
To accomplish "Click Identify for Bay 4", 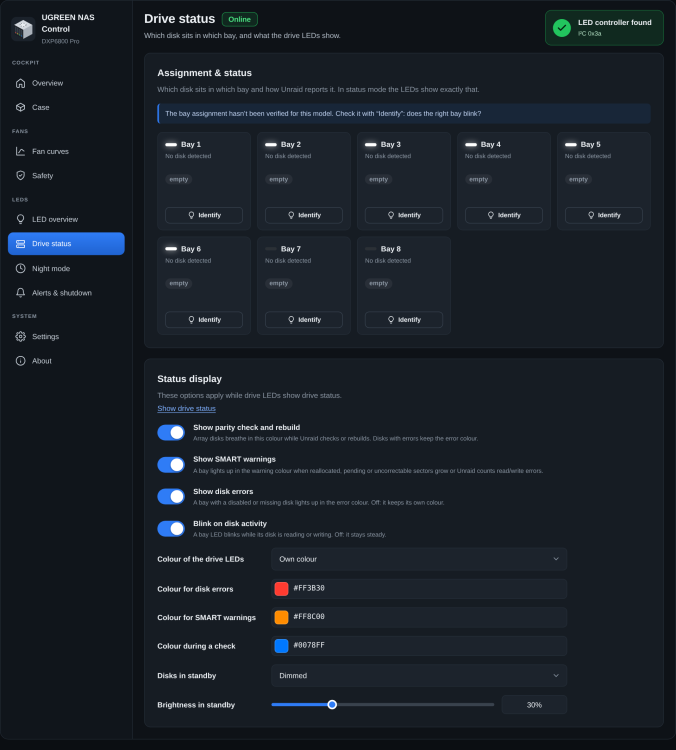I will (x=504, y=215).
